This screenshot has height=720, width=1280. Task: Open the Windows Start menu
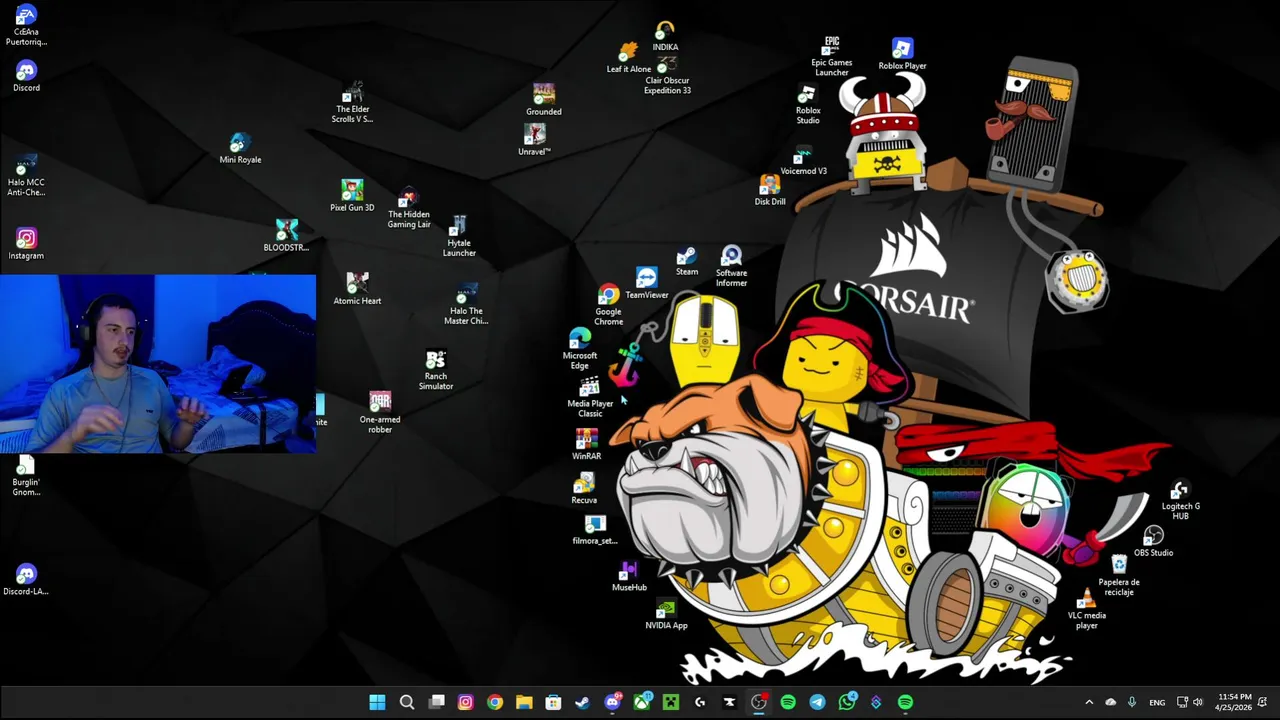(377, 702)
